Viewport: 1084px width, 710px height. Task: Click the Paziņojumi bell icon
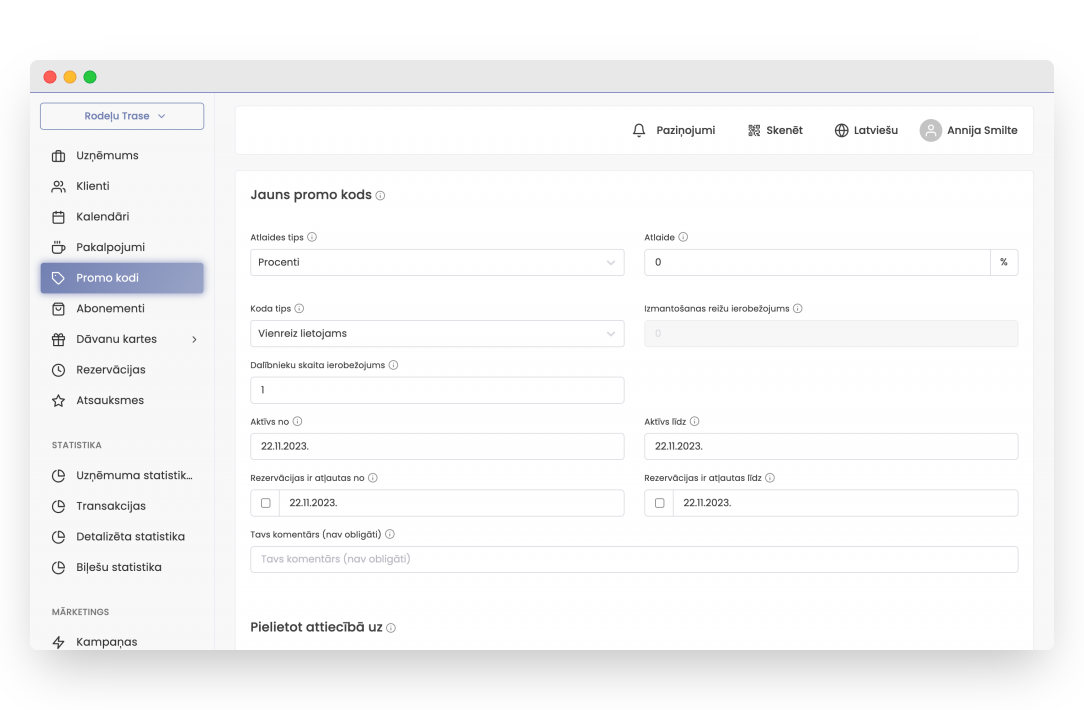(x=640, y=131)
